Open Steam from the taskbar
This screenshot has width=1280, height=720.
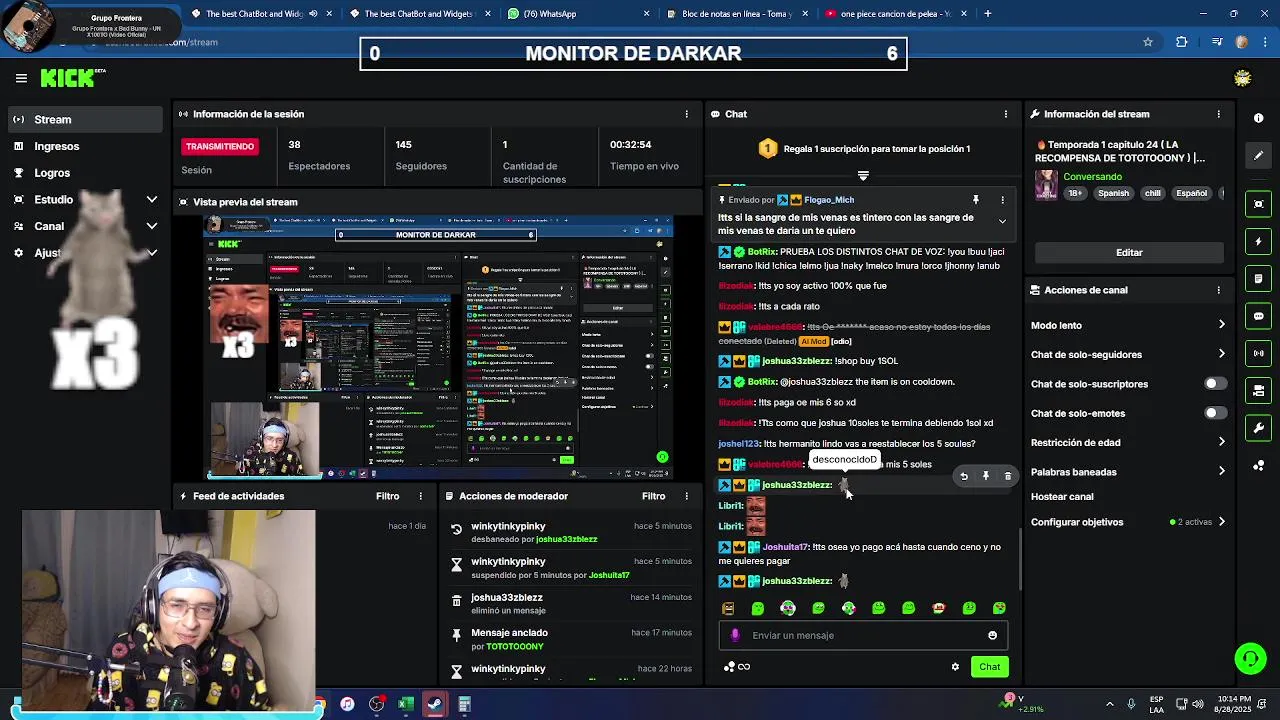click(x=435, y=704)
